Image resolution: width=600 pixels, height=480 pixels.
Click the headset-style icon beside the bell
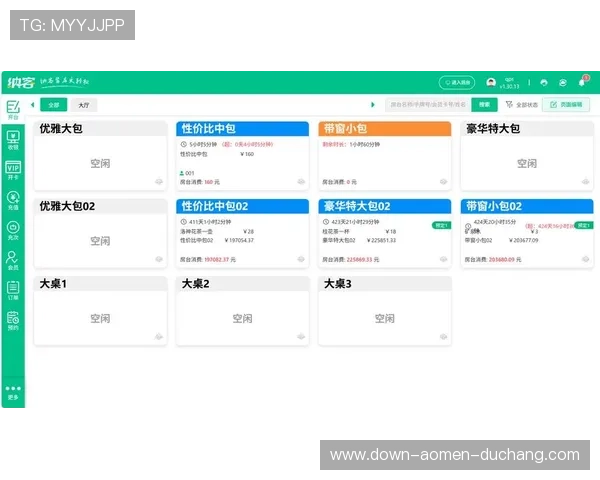544,83
